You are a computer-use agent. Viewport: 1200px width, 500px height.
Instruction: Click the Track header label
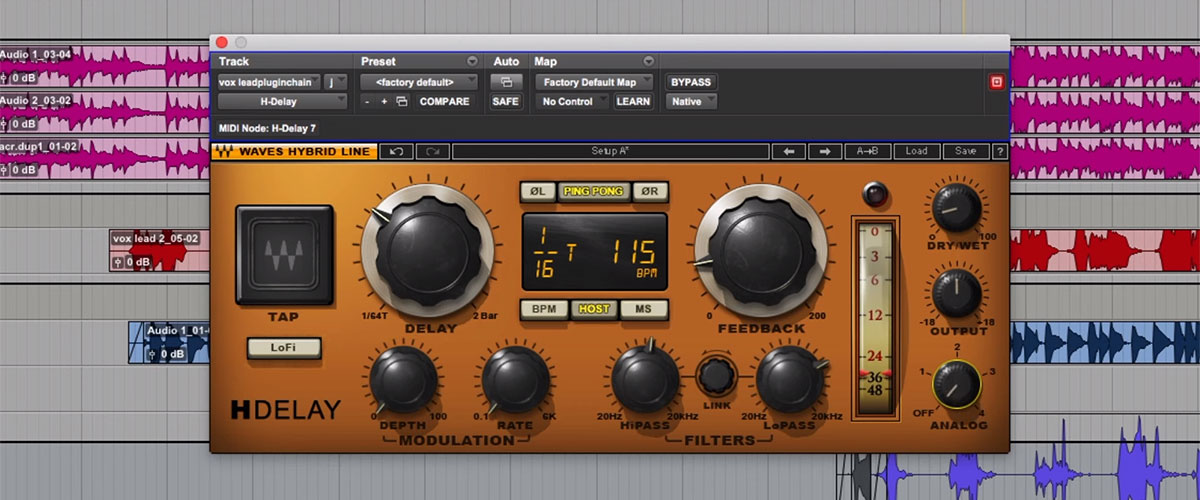(x=234, y=62)
